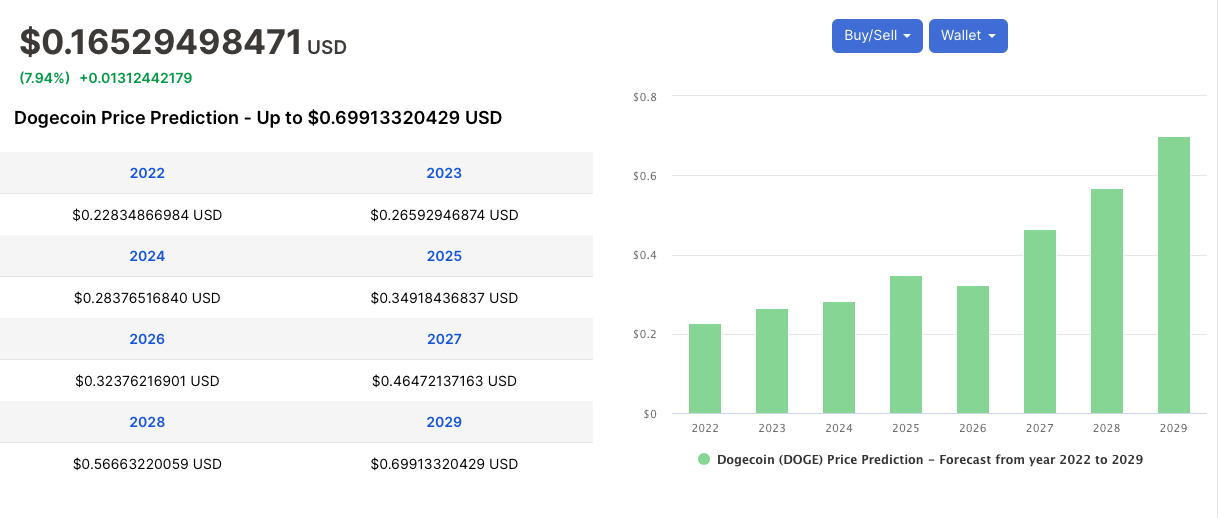Toggle Dogecoin price prediction legend series
The width and height of the screenshot is (1218, 518).
[920, 460]
